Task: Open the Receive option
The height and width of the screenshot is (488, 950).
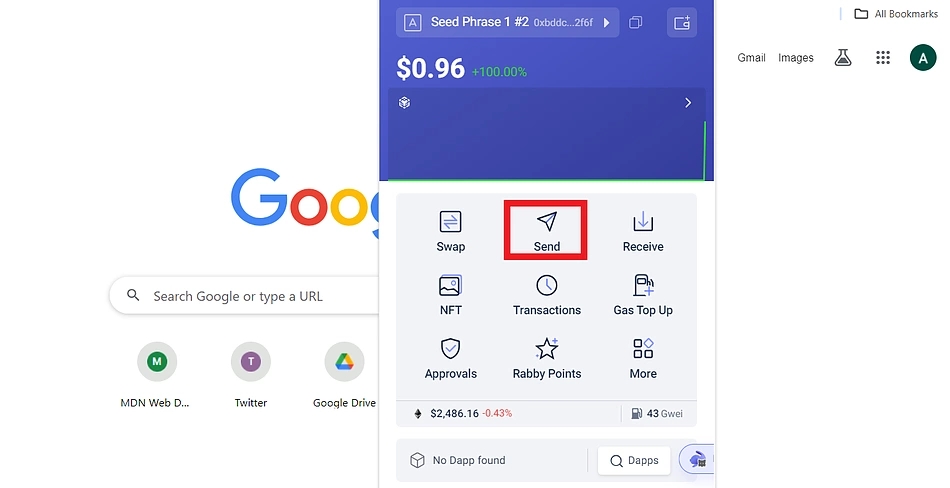Action: click(643, 231)
